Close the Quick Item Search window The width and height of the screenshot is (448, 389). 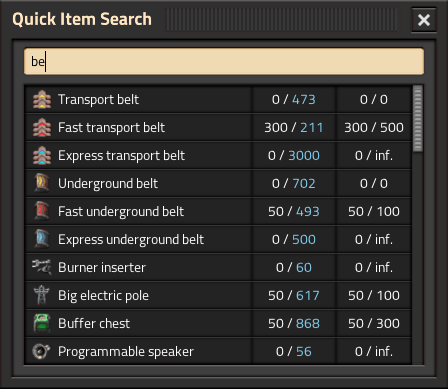tap(424, 20)
